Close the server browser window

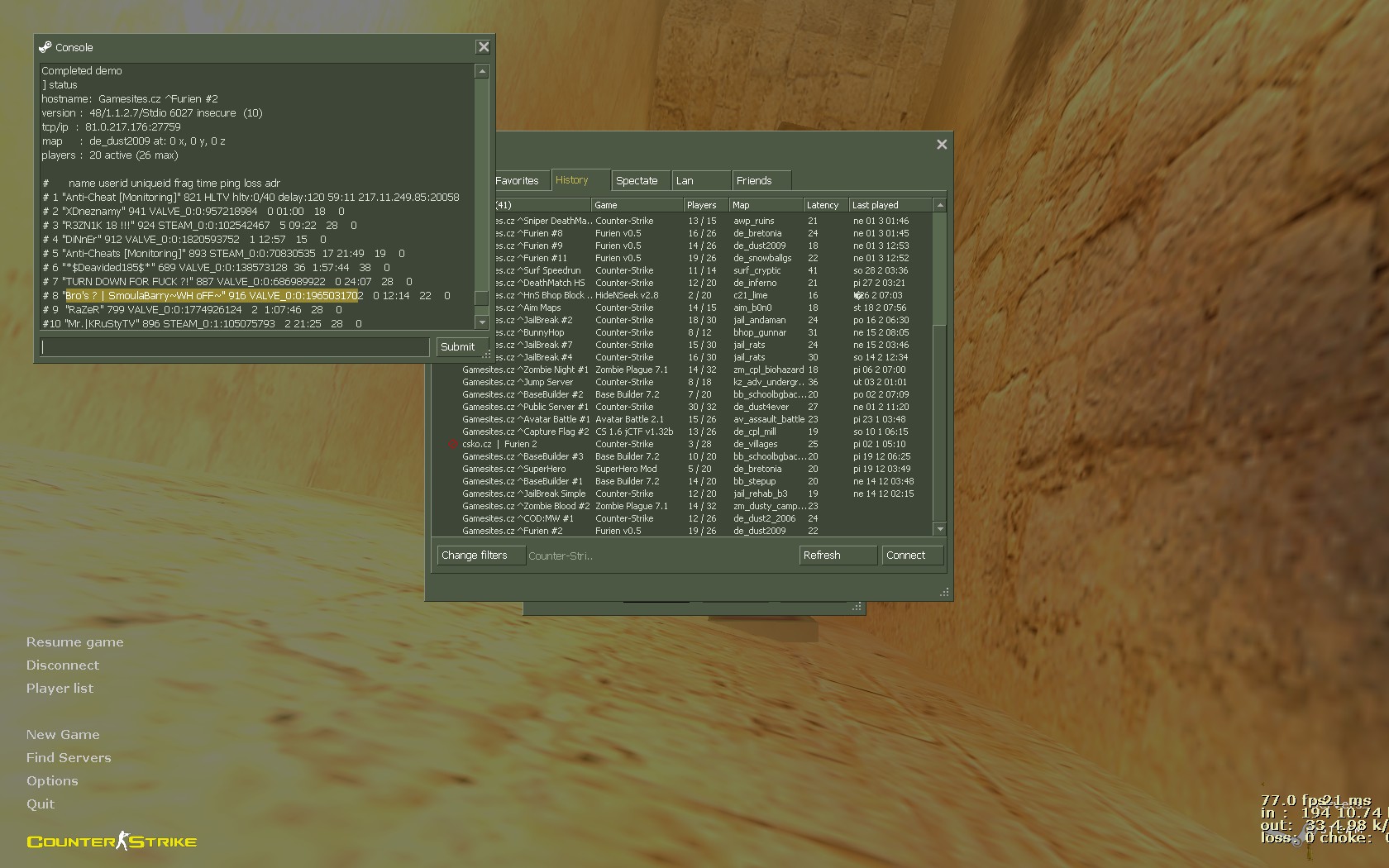[941, 145]
